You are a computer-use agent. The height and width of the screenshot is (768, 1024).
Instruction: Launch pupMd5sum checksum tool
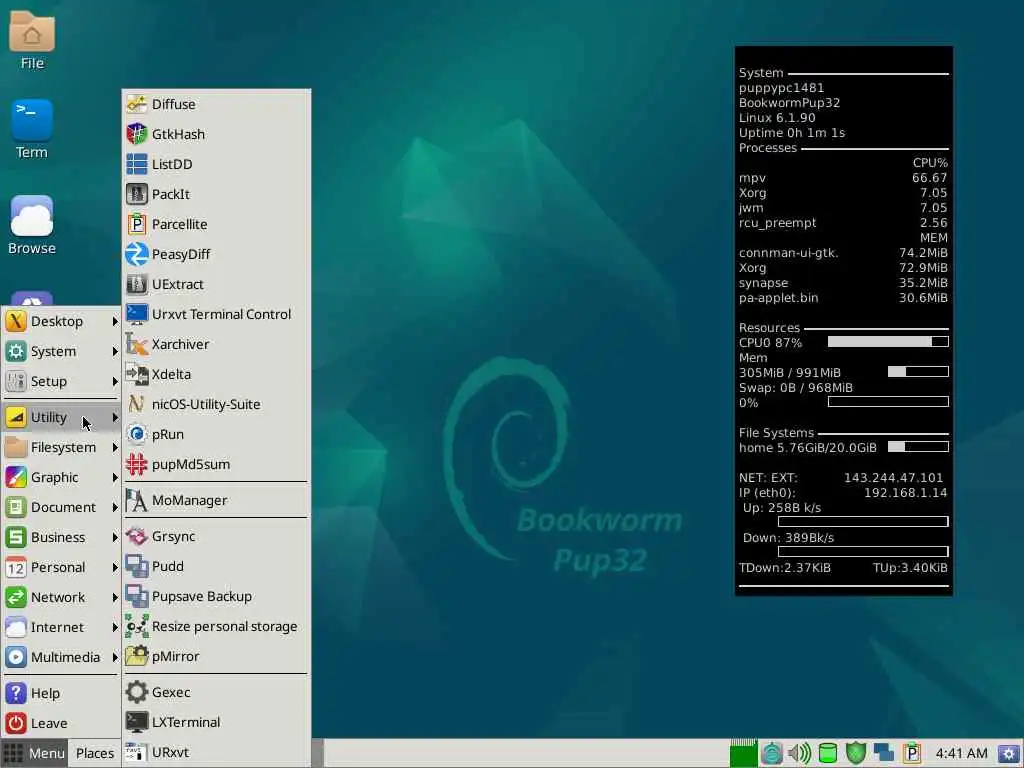[x=216, y=464]
